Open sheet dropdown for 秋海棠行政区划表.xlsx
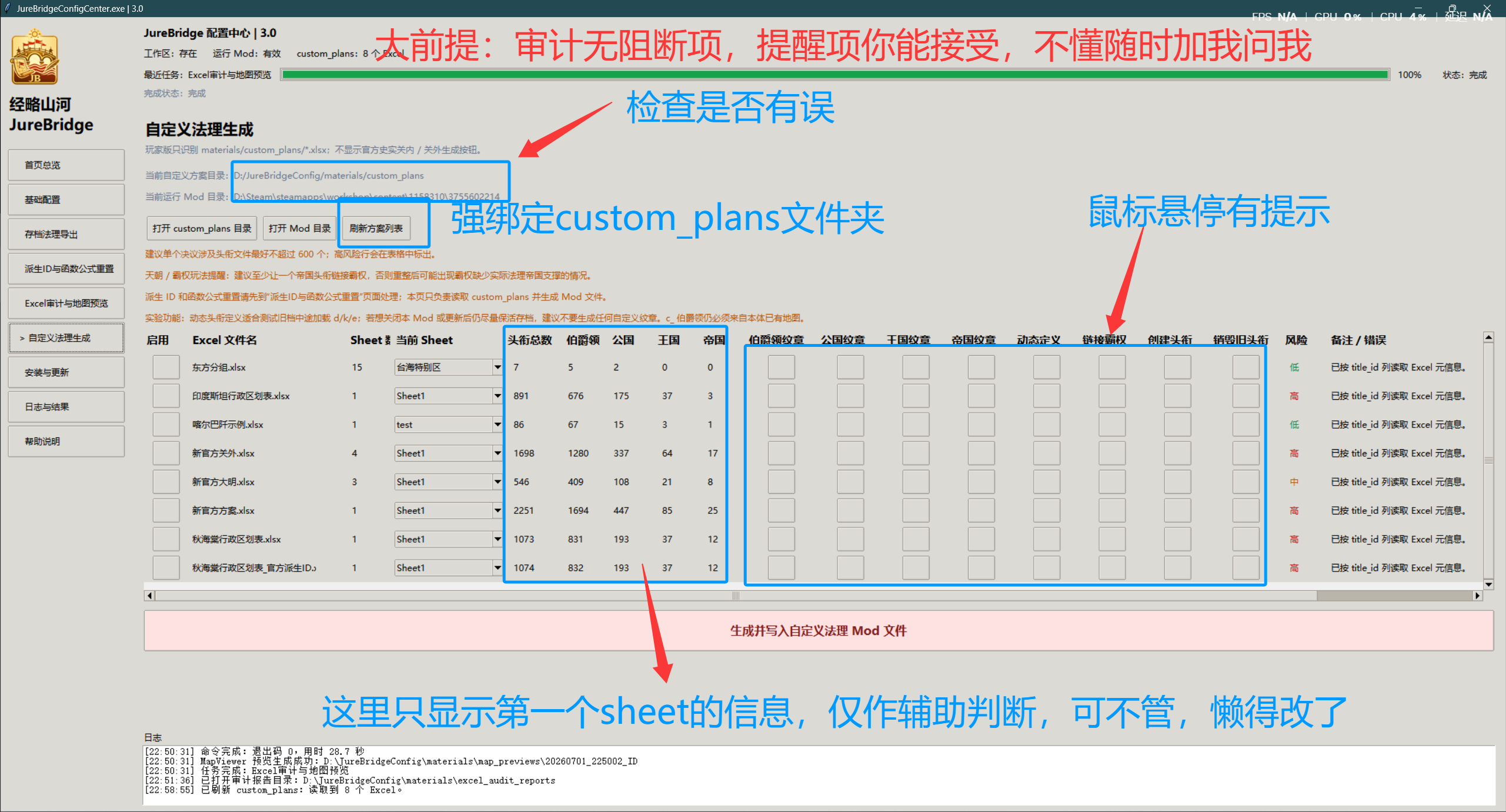 [x=497, y=539]
